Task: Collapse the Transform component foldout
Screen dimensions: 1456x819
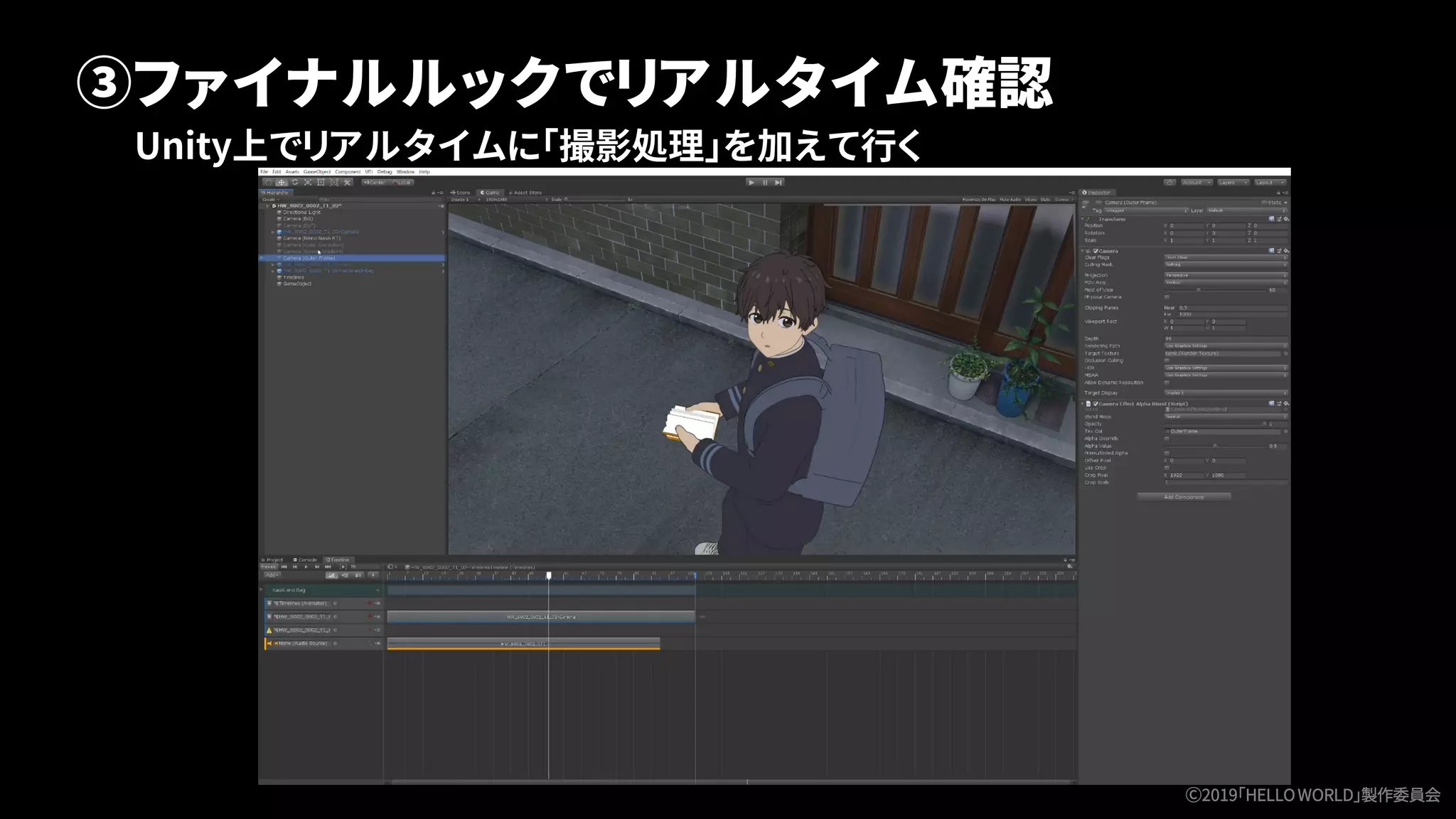Action: [1082, 219]
